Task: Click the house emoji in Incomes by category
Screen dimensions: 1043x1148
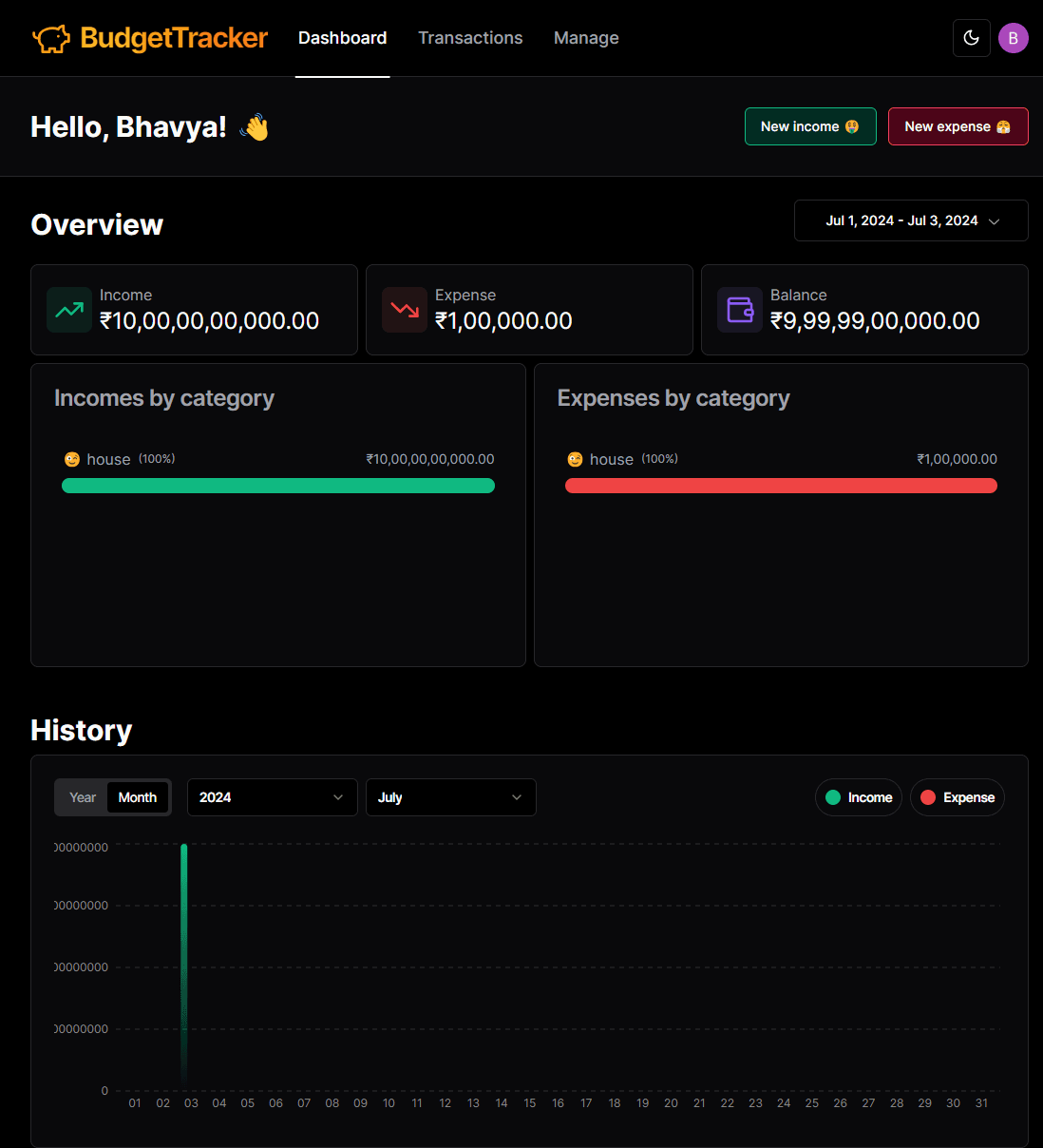Action: point(71,458)
